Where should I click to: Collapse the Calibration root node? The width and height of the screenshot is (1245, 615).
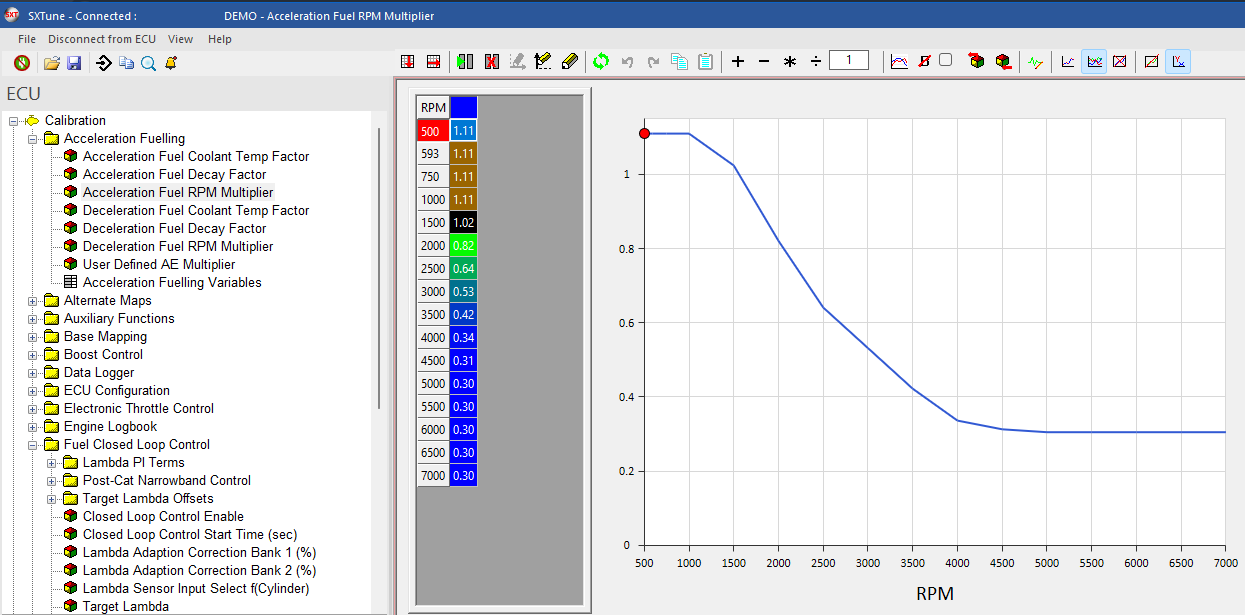click(14, 121)
